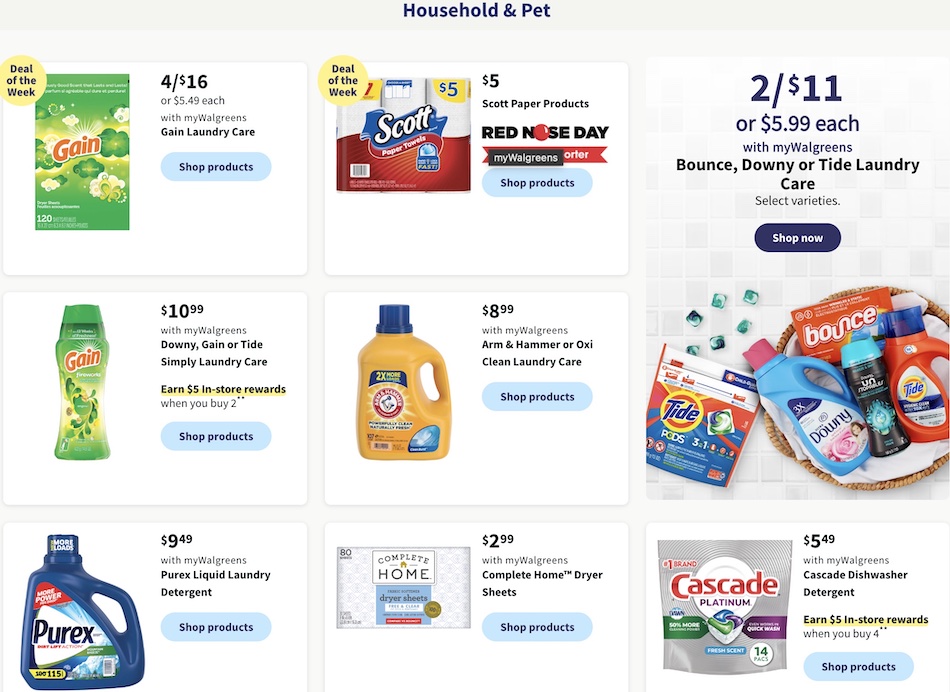
Task: Shop products for Purex Liquid Laundry Detergent
Action: 216,627
